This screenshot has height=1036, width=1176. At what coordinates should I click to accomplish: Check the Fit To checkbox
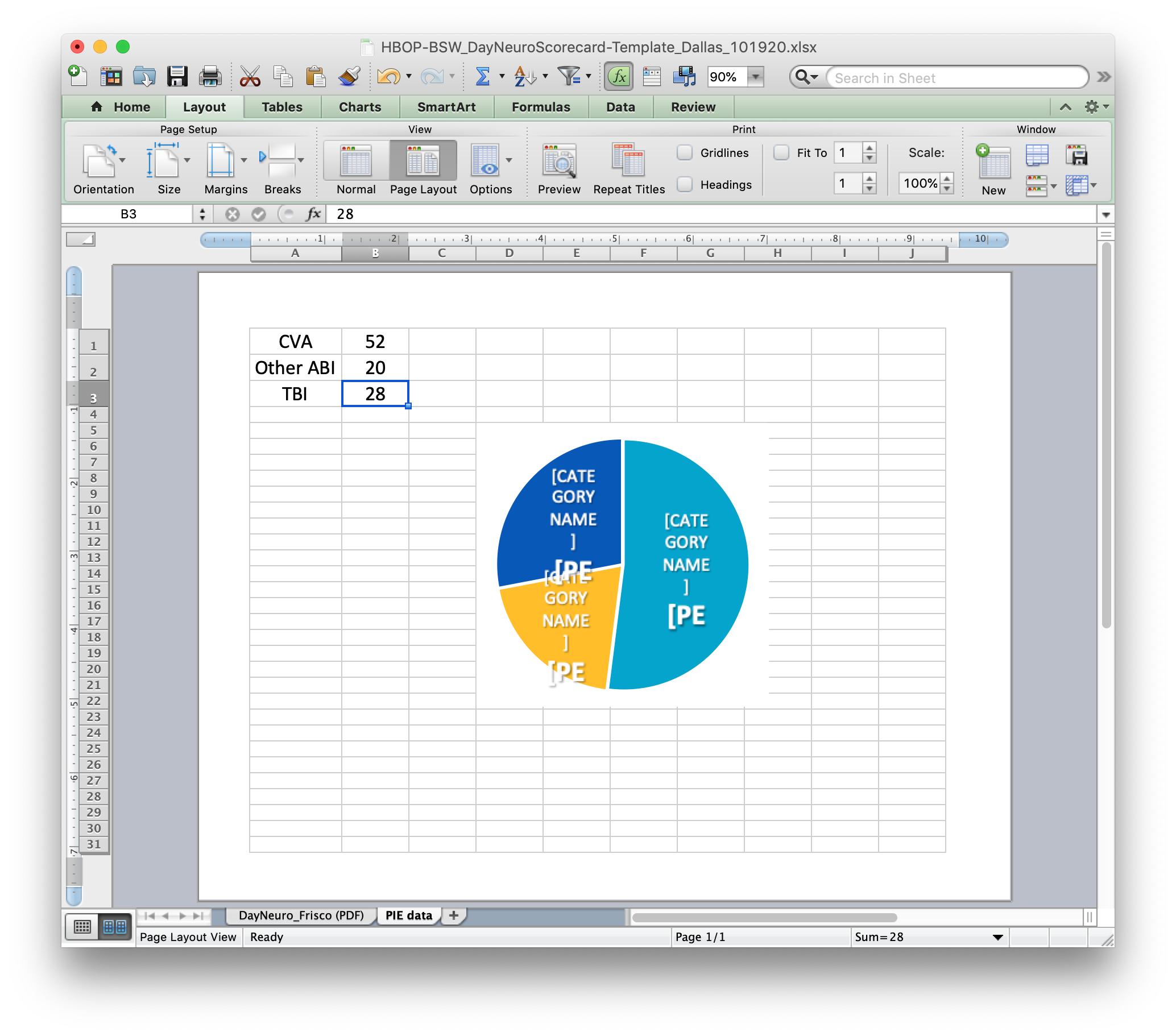coord(781,152)
